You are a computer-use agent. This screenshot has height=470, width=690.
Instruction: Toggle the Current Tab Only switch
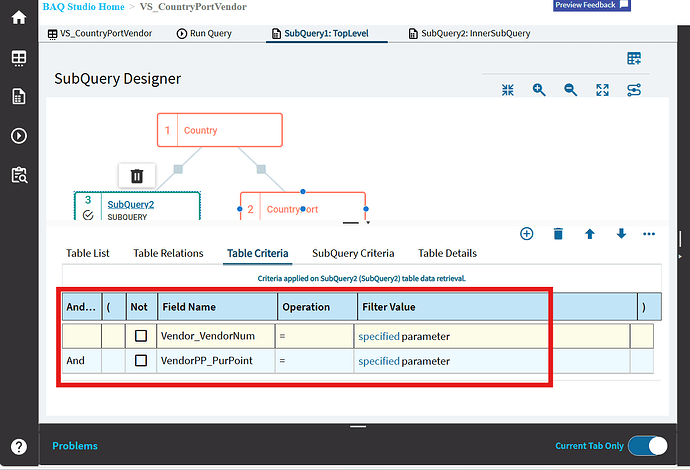click(648, 446)
